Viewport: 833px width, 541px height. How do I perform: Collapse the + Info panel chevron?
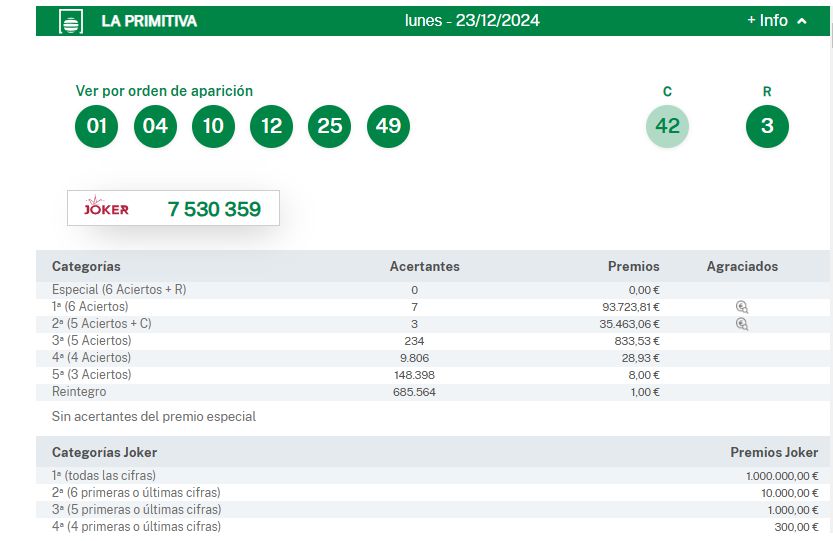(802, 21)
